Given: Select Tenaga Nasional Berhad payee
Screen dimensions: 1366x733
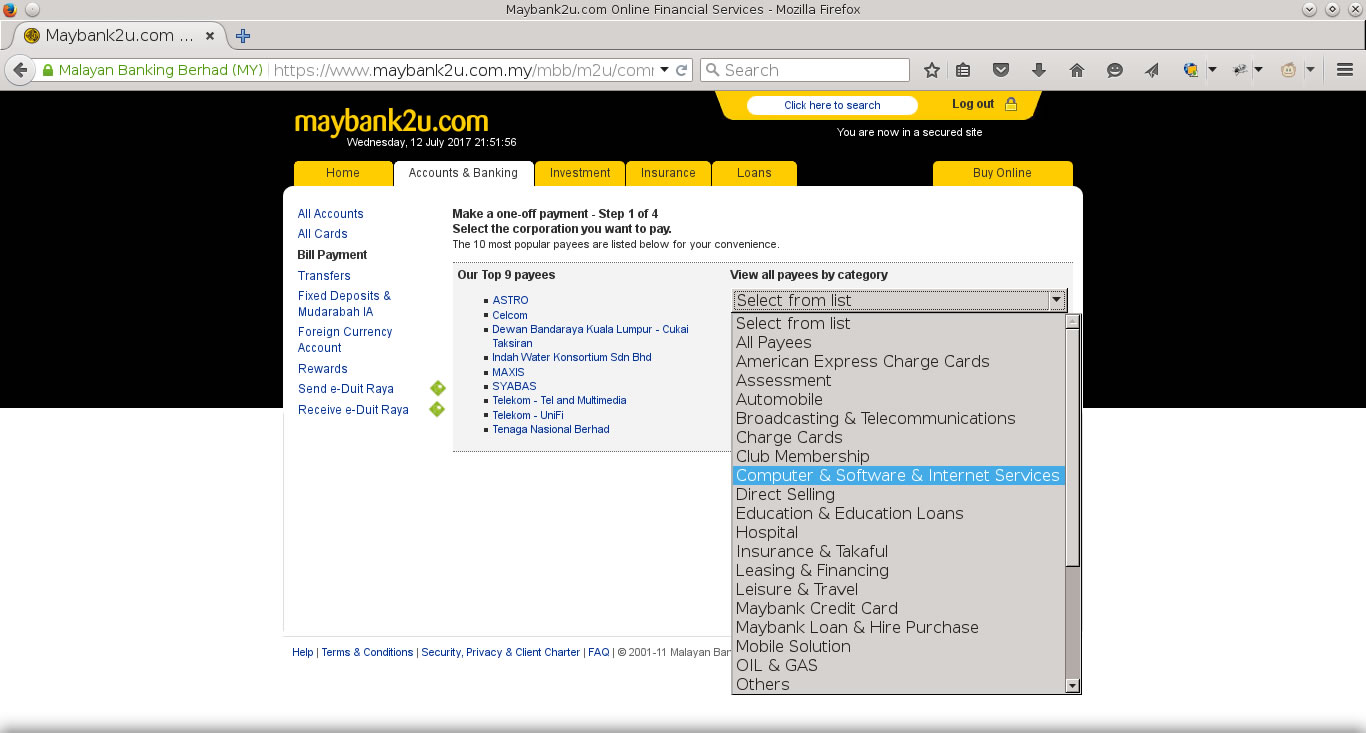Looking at the screenshot, I should click(x=551, y=429).
